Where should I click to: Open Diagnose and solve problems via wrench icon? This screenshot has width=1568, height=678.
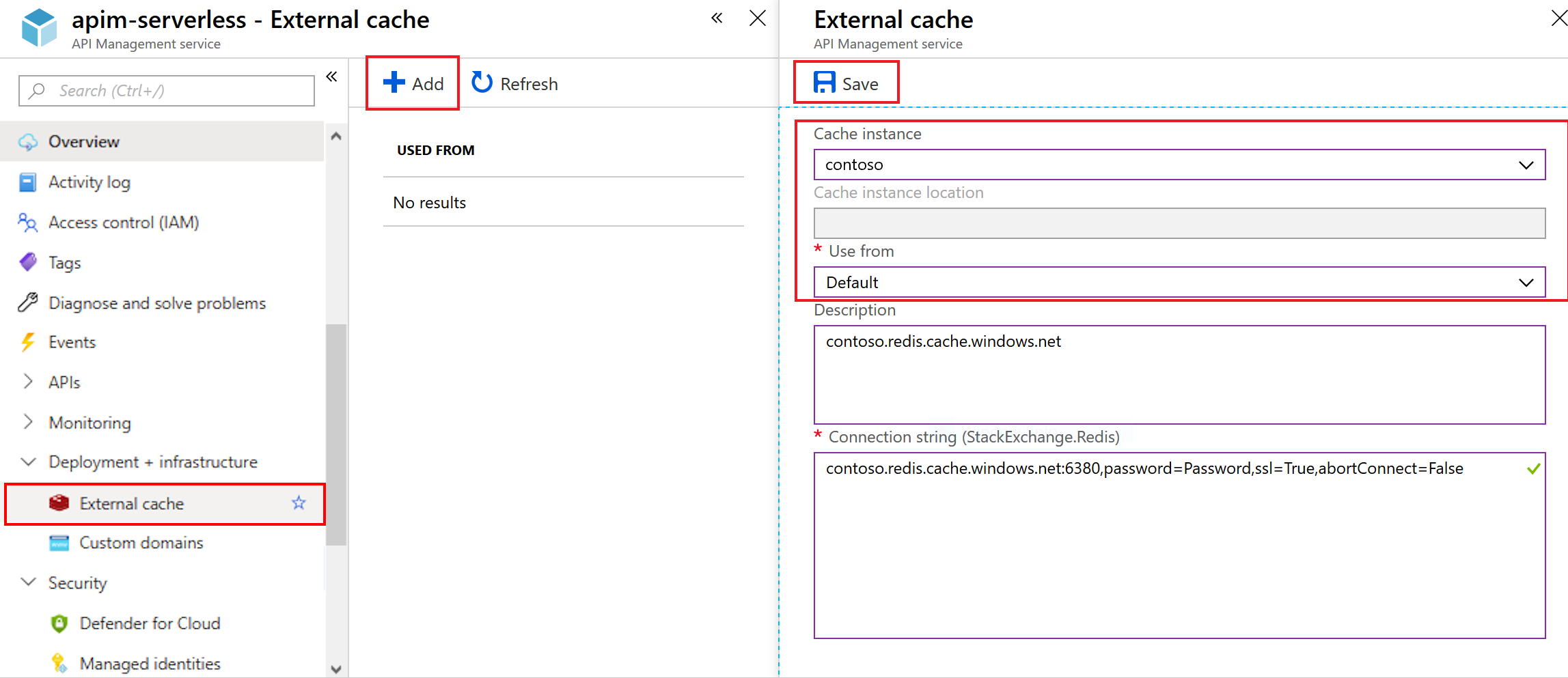click(27, 302)
